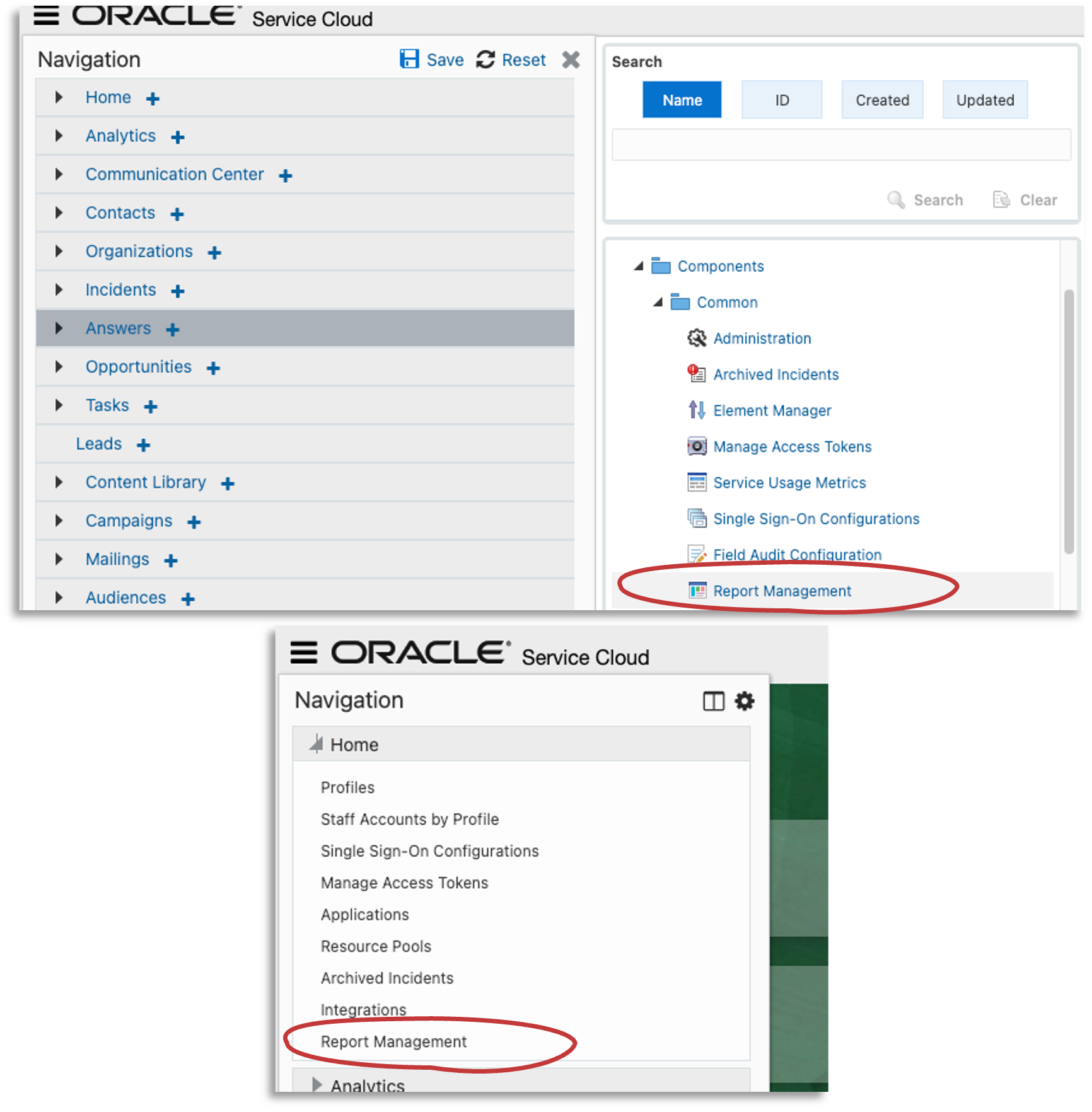Add item to Contacts with plus icon
Image resolution: width=1092 pixels, height=1112 pixels.
click(177, 214)
